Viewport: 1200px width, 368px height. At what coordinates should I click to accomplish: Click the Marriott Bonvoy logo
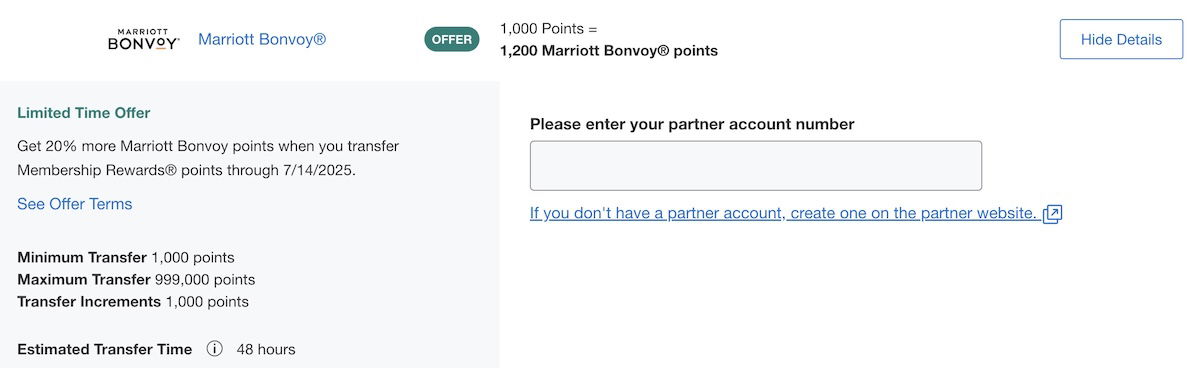[144, 40]
